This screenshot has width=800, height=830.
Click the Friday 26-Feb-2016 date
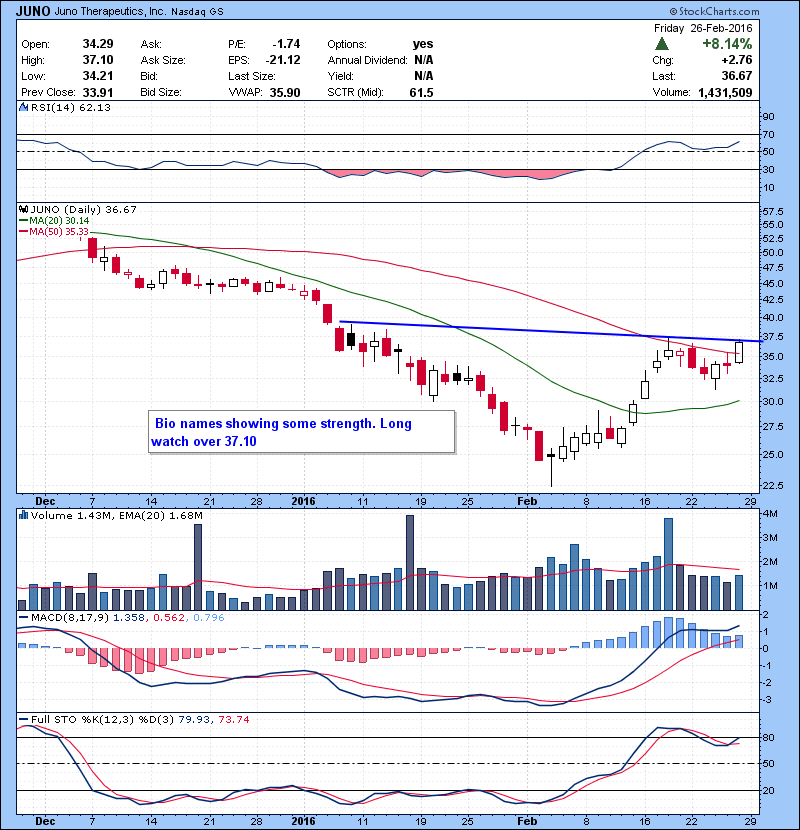pos(703,28)
